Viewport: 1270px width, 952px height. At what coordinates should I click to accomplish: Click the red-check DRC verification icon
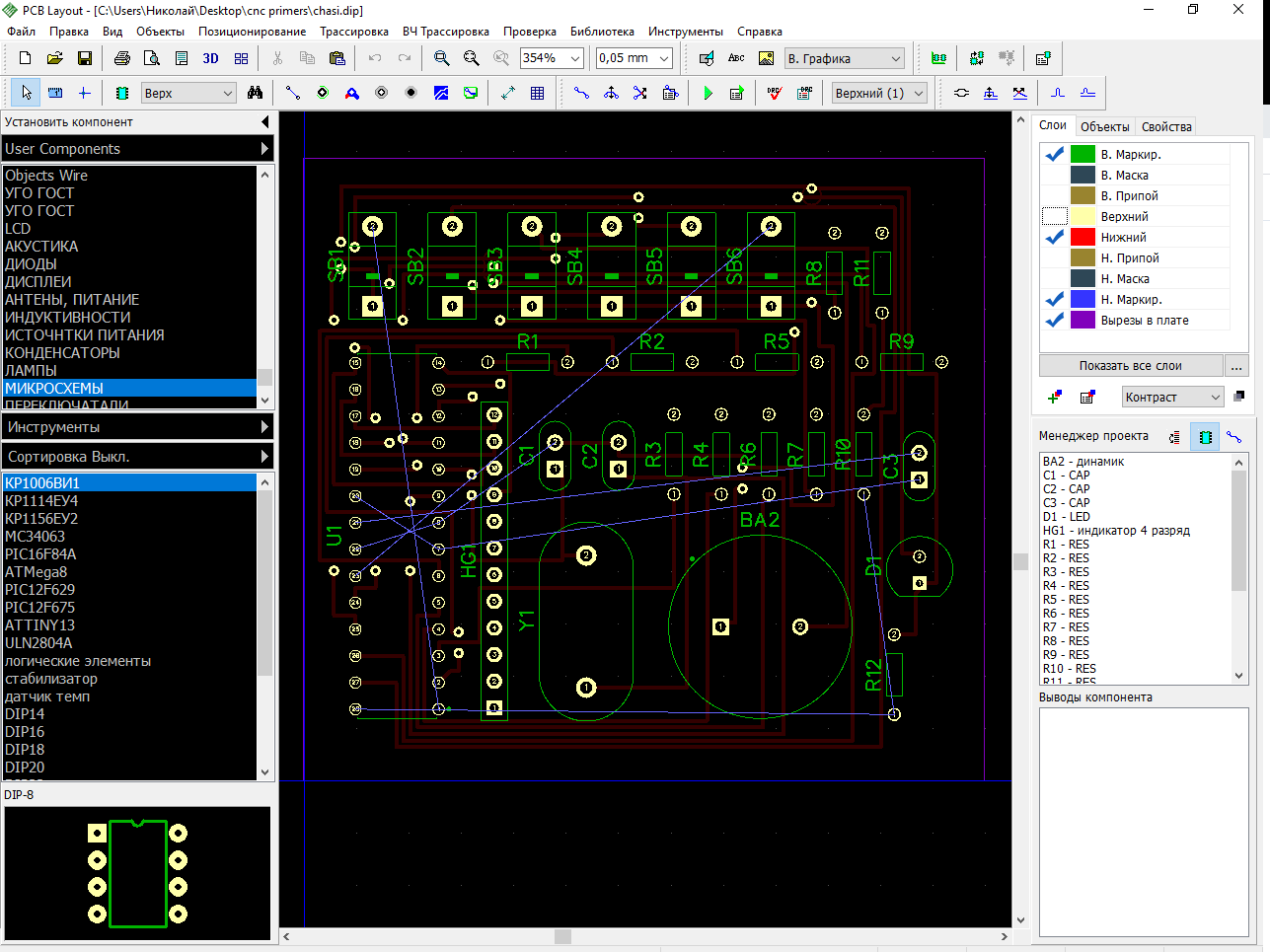pyautogui.click(x=775, y=93)
